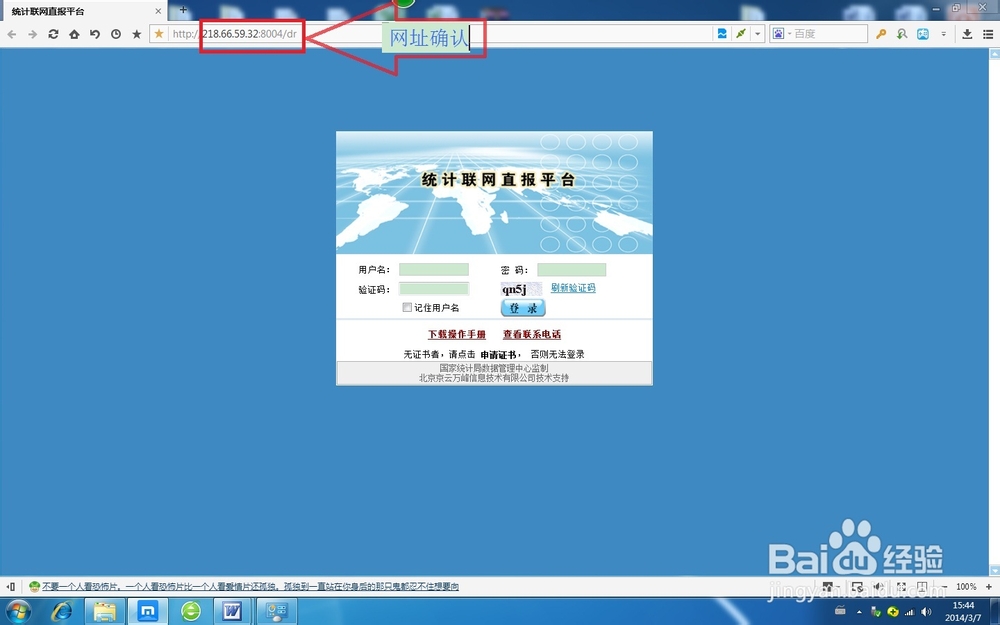The width and height of the screenshot is (1000, 625).
Task: Bookmark this page with address bar star
Action: 159,34
